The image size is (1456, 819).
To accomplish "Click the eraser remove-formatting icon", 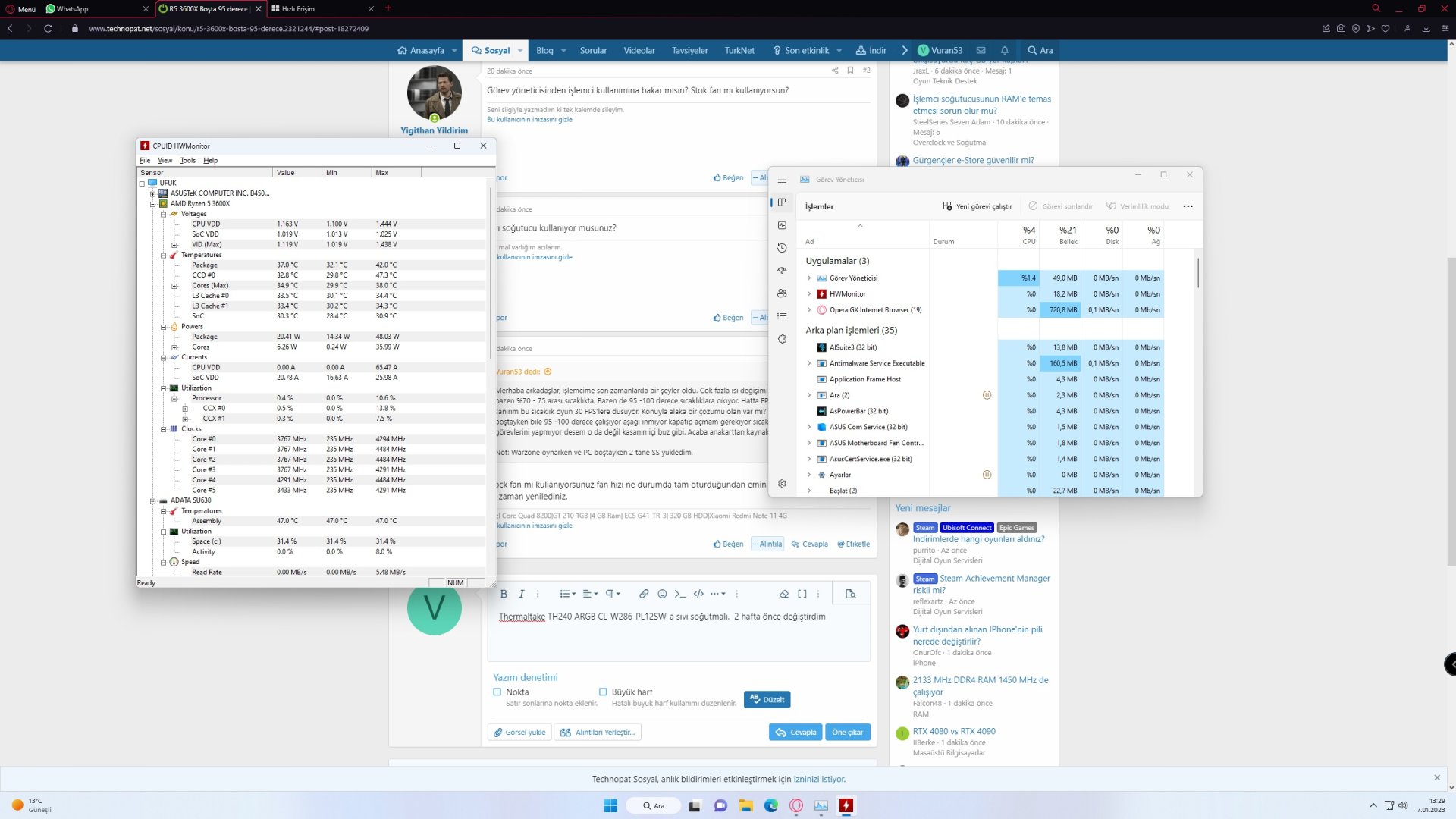I will (x=784, y=595).
